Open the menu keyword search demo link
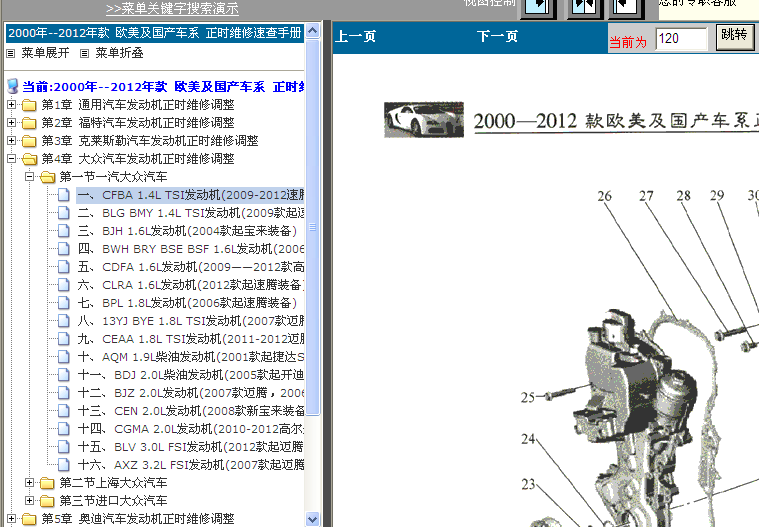759x527 pixels. 172,8
